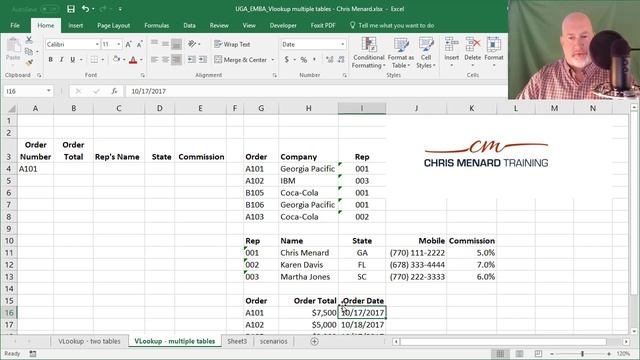Open Format as Table gallery

point(401,53)
